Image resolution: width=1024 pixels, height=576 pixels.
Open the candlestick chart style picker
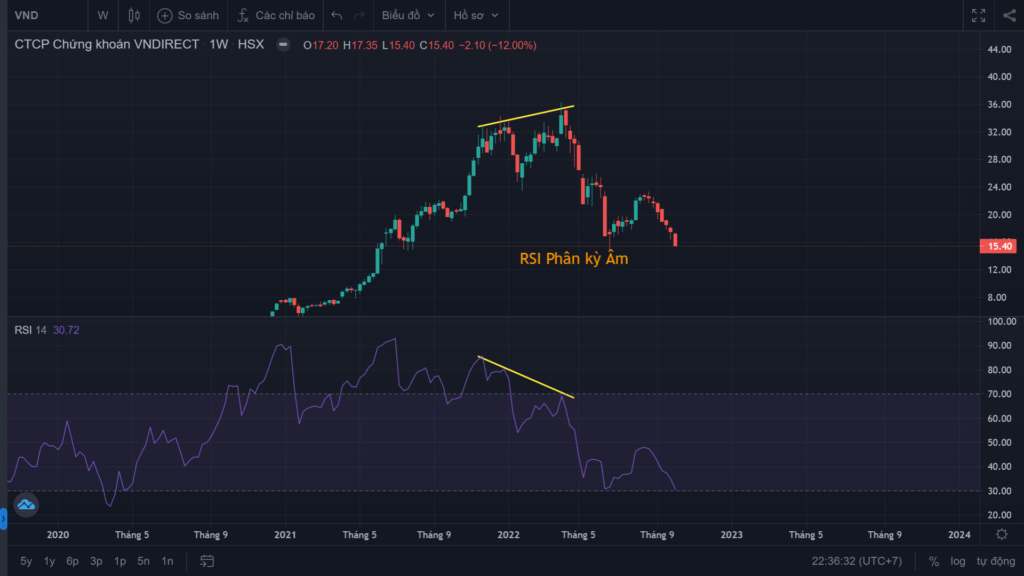(134, 15)
